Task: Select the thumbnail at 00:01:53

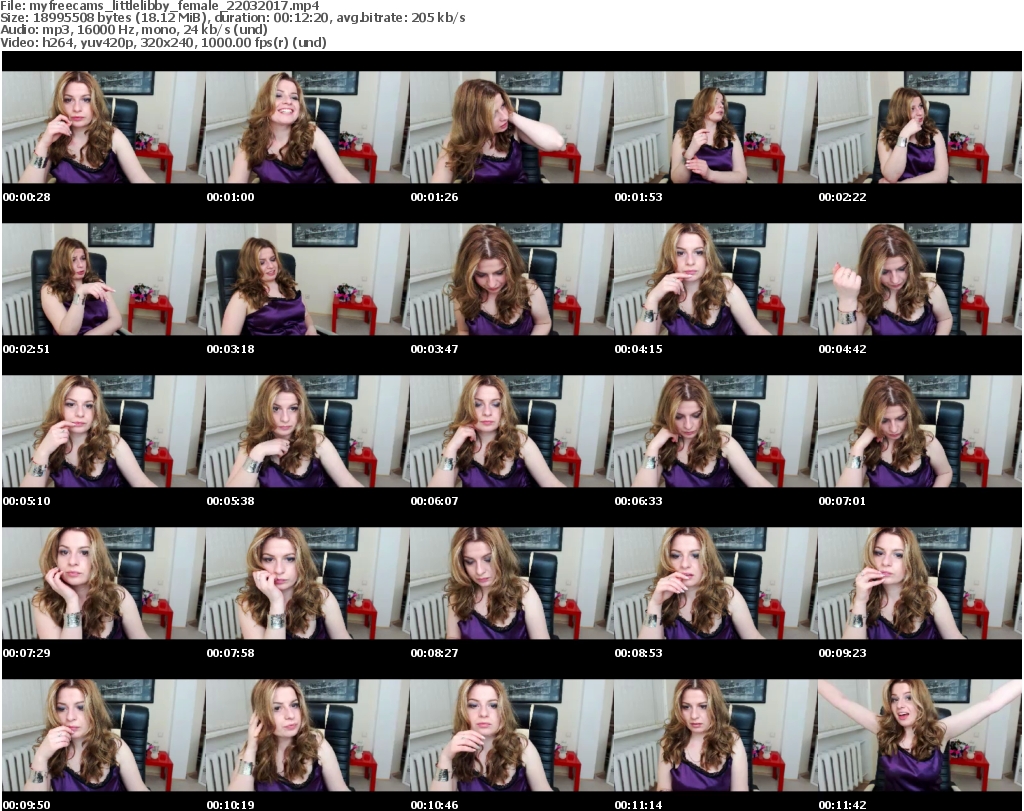Action: (715, 127)
